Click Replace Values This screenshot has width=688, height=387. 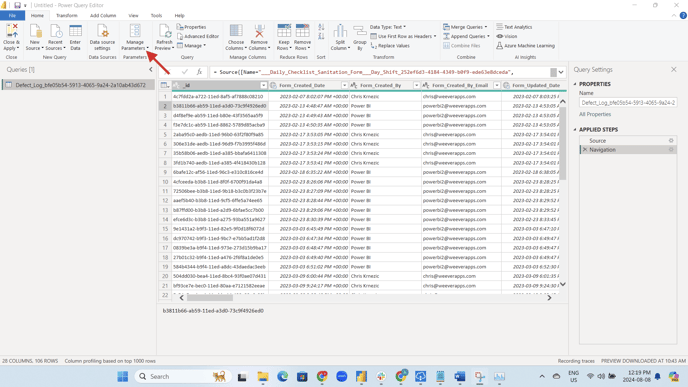click(390, 46)
